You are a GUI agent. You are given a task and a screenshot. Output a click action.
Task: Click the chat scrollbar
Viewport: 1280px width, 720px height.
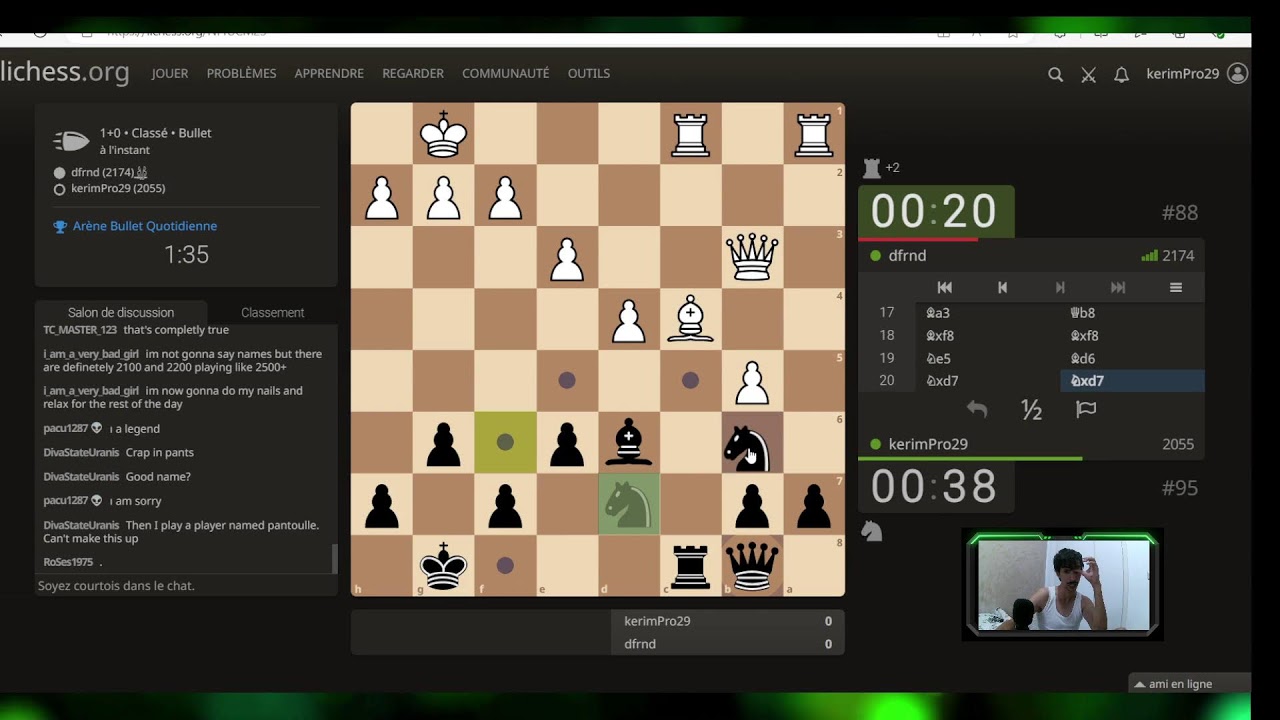point(334,558)
